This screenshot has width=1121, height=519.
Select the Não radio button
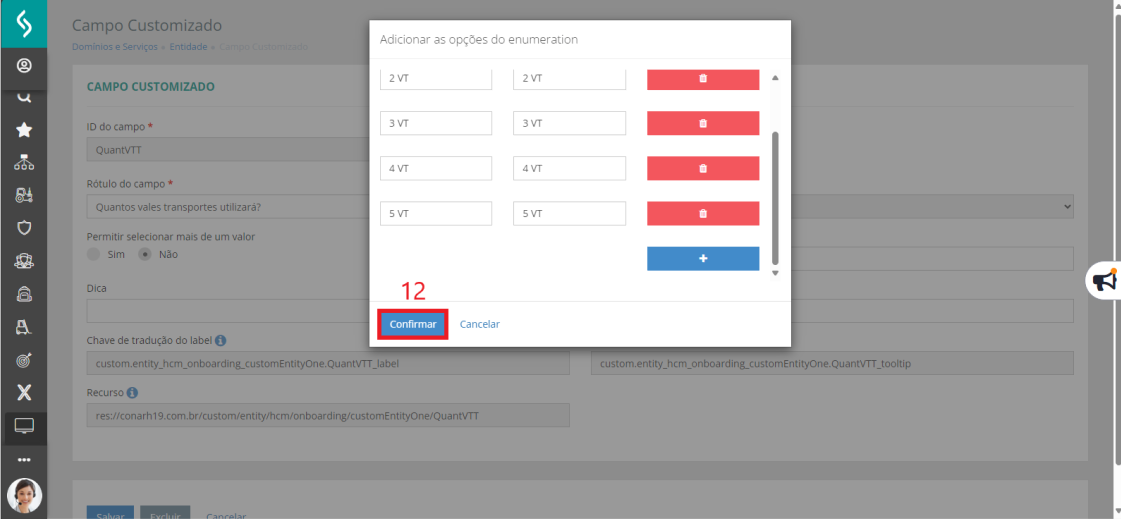(145, 254)
